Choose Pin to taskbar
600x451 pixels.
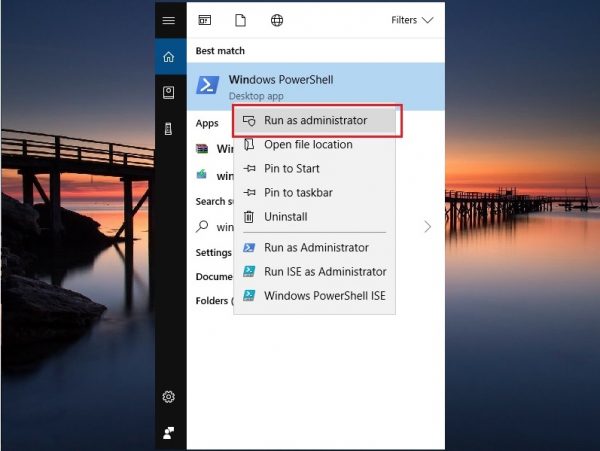315,193
